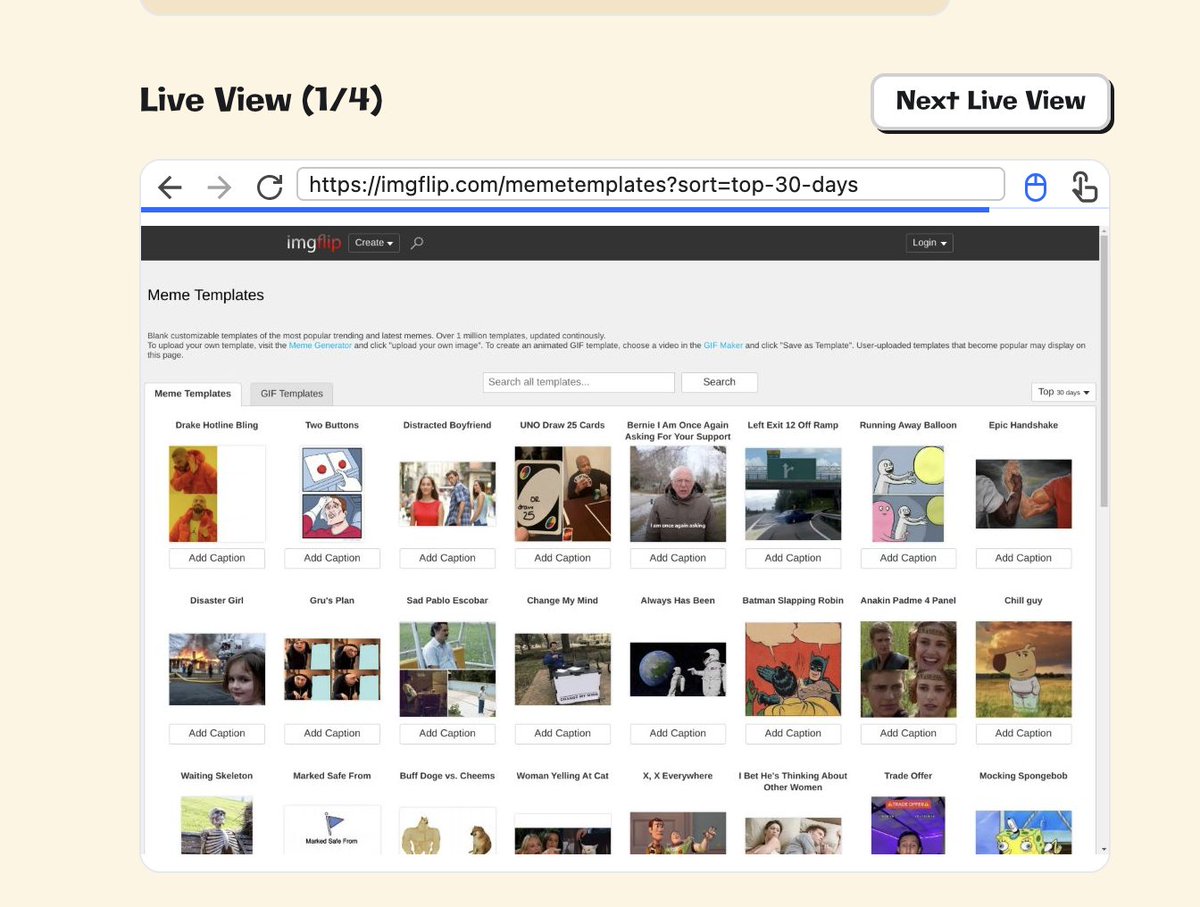Click the Mocking Spongebob title
Screen dimensions: 1200x907
1023,776
